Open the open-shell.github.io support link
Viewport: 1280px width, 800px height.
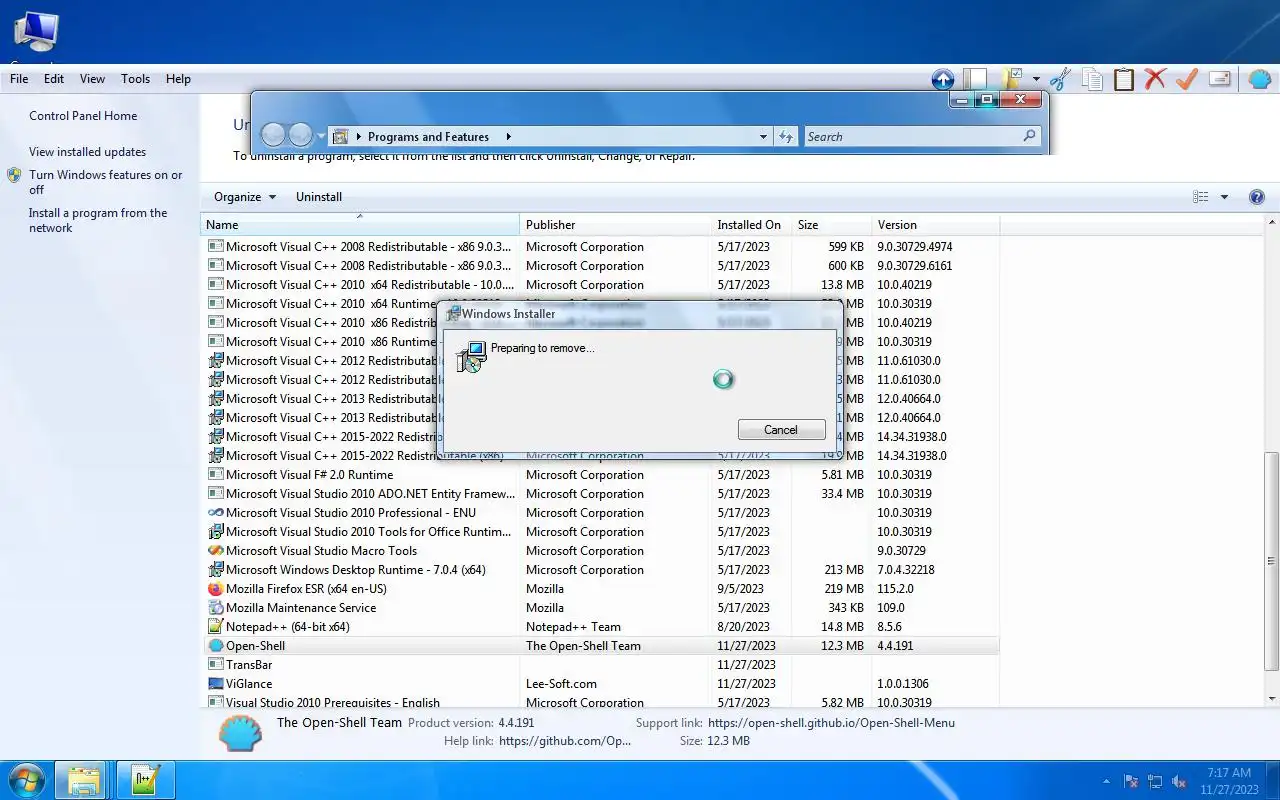click(831, 723)
